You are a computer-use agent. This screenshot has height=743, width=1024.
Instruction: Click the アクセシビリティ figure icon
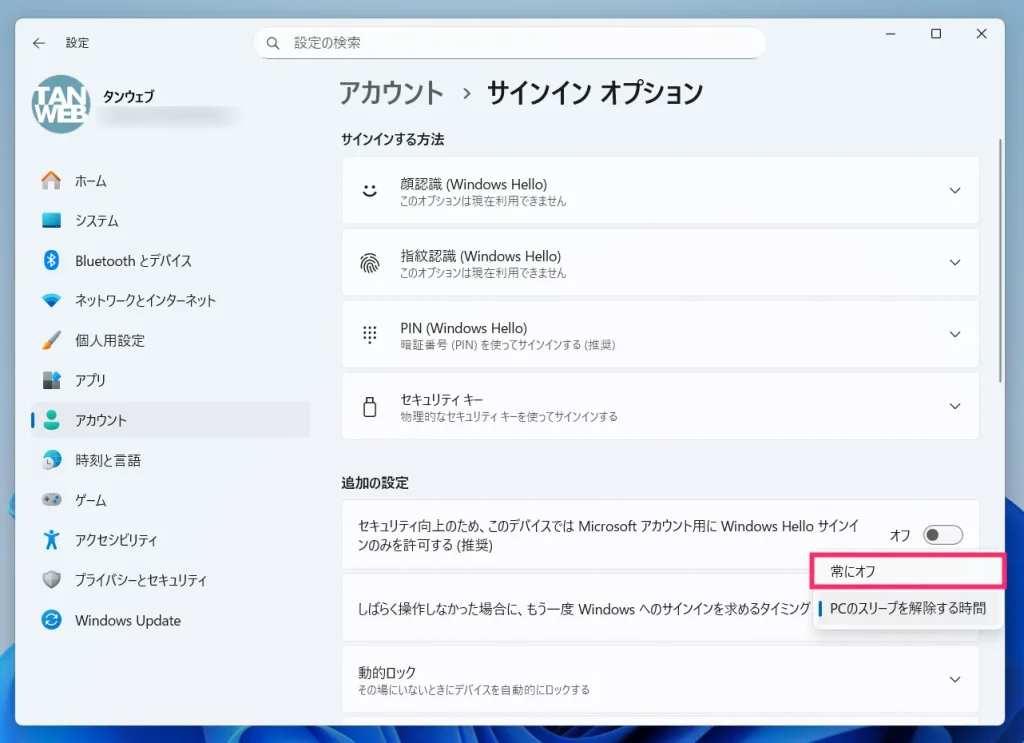coord(51,539)
